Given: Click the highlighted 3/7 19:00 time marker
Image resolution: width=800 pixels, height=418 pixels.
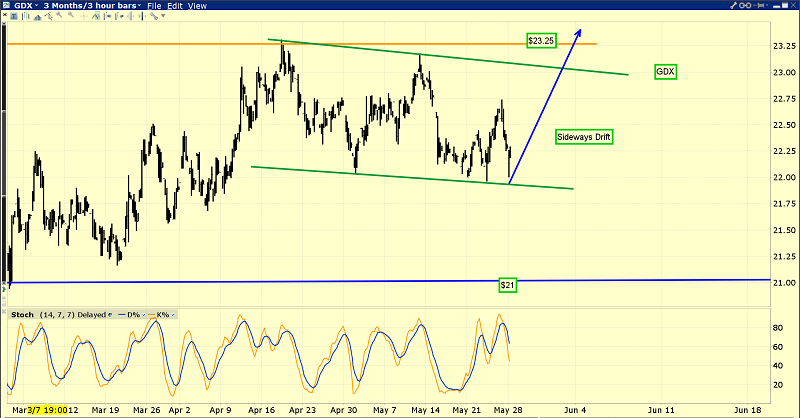Looking at the screenshot, I should (47, 410).
